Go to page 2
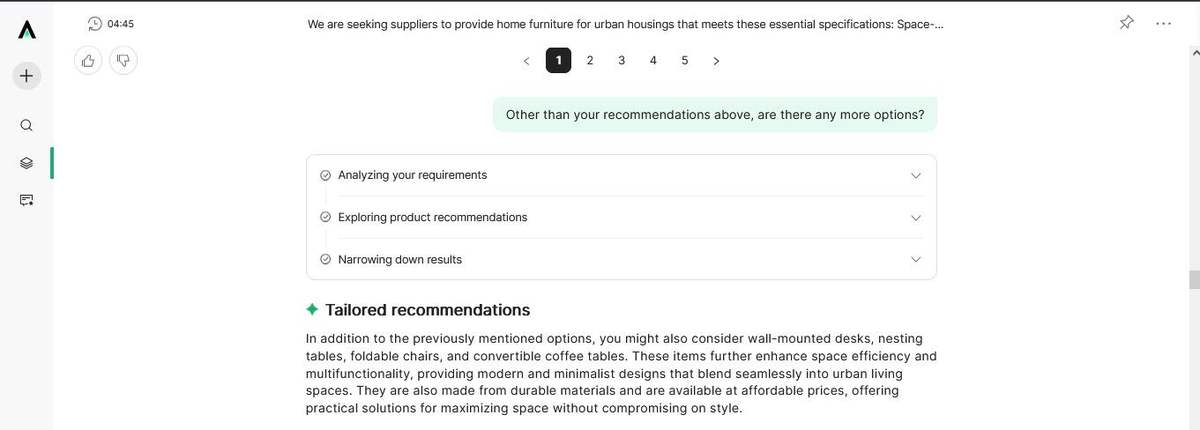The height and width of the screenshot is (430, 1200). (590, 60)
